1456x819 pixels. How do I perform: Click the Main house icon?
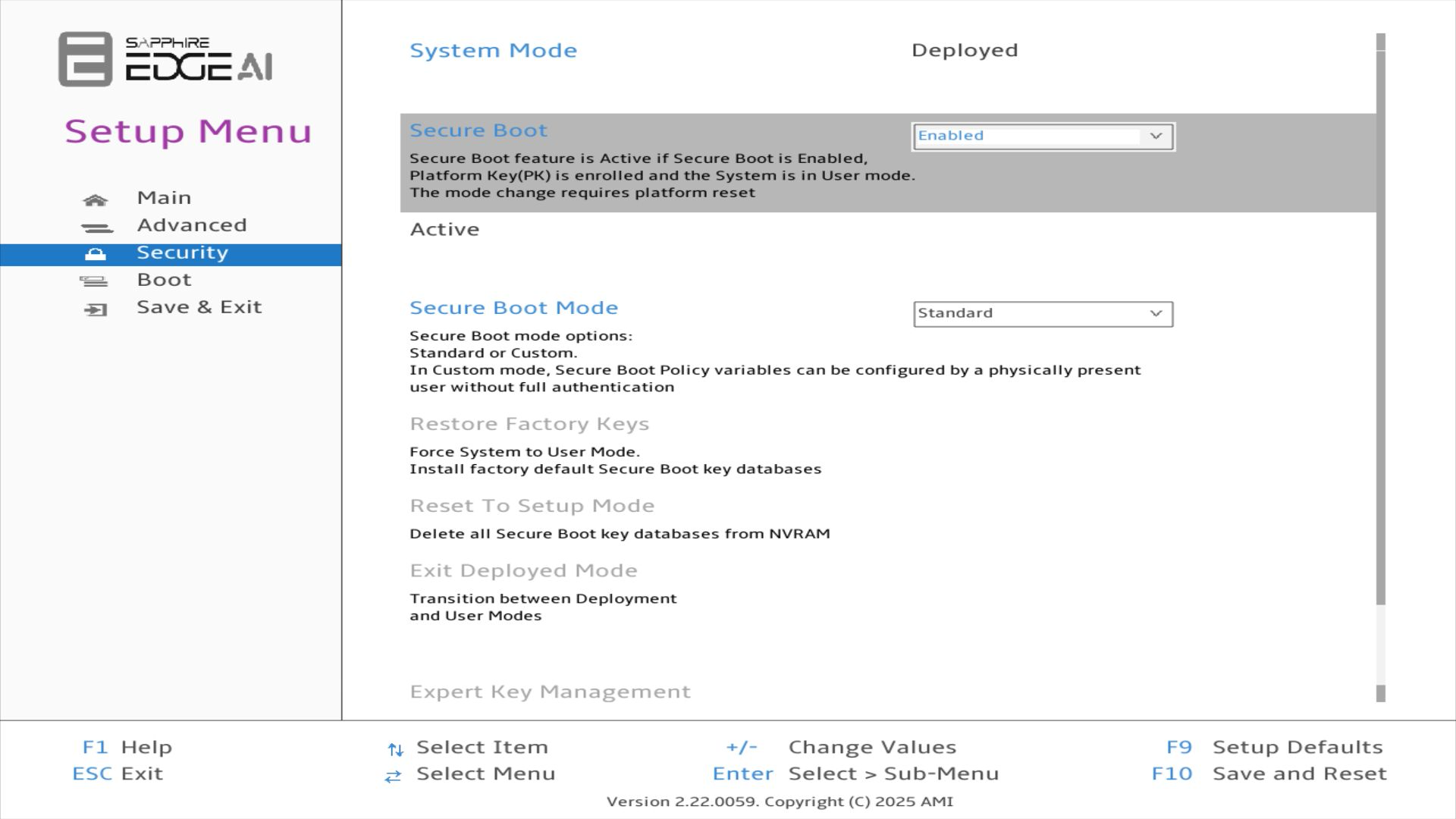(95, 199)
